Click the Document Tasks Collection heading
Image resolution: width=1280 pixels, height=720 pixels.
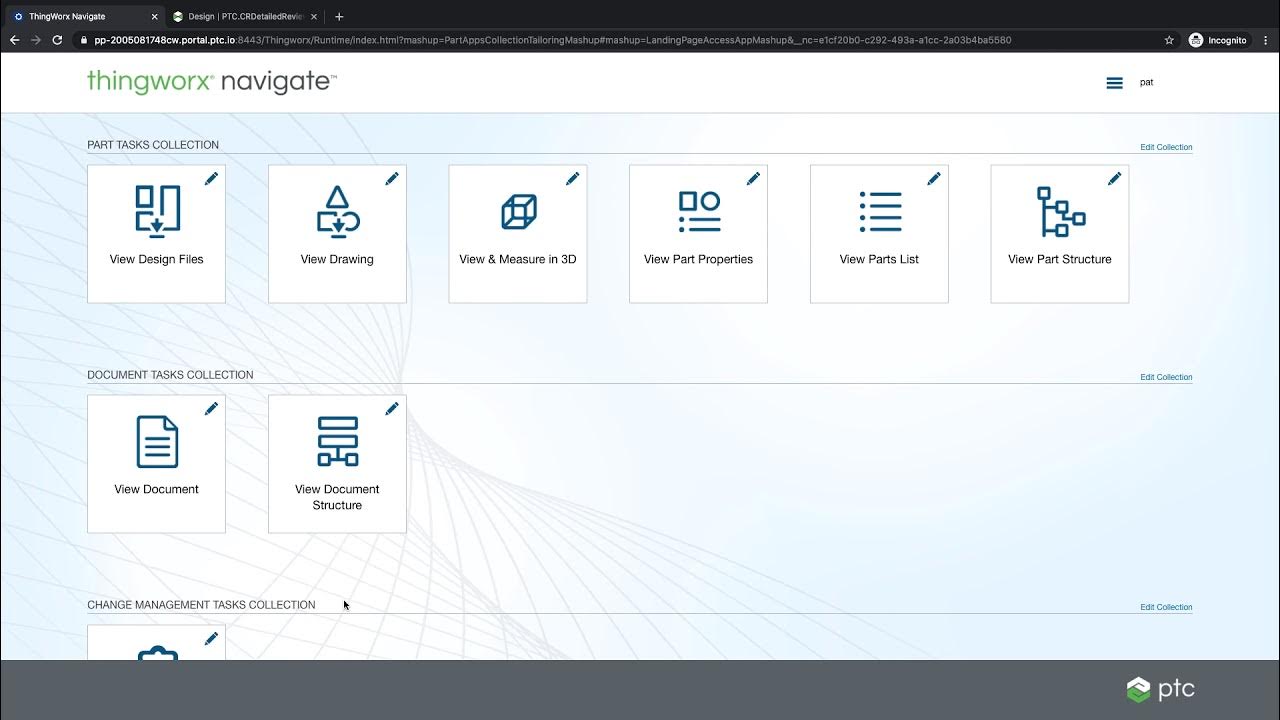[170, 375]
